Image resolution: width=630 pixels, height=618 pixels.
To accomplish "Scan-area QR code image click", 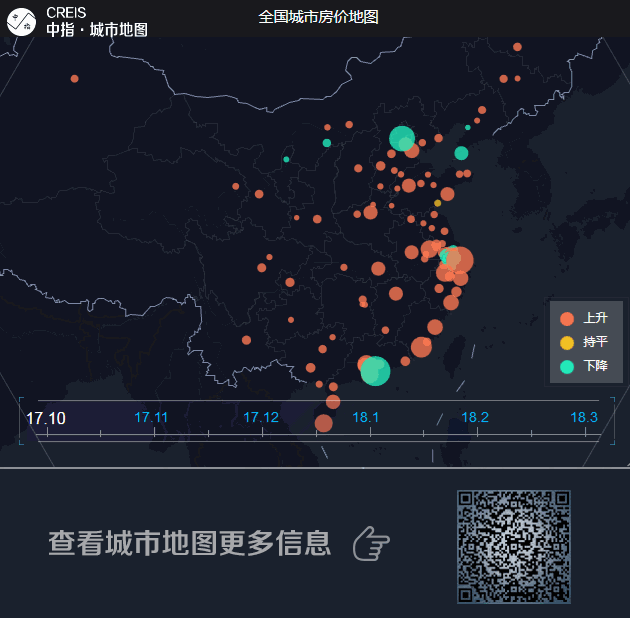I will tap(513, 546).
